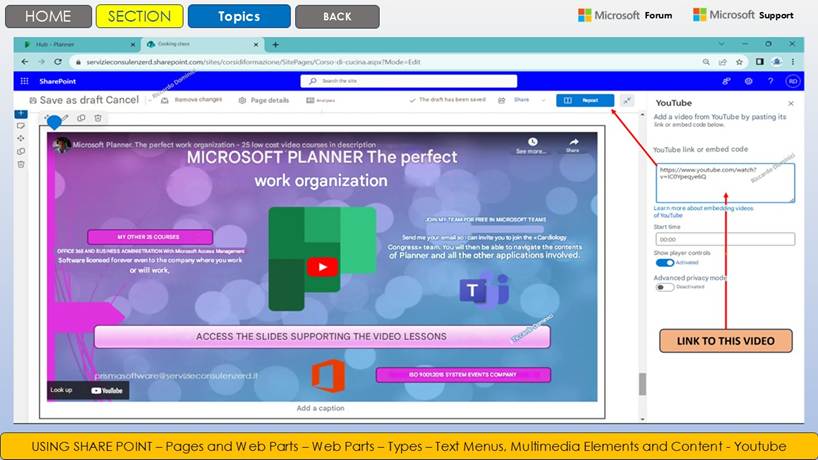The image size is (818, 460).
Task: Open the SharePoint app launcher waffle
Action: (26, 81)
